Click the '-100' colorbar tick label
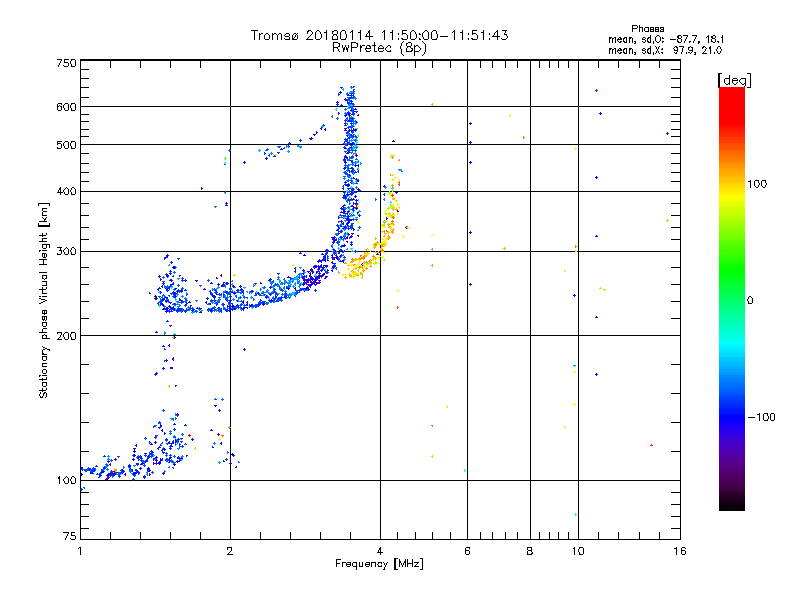This screenshot has width=800, height=600. 761,417
